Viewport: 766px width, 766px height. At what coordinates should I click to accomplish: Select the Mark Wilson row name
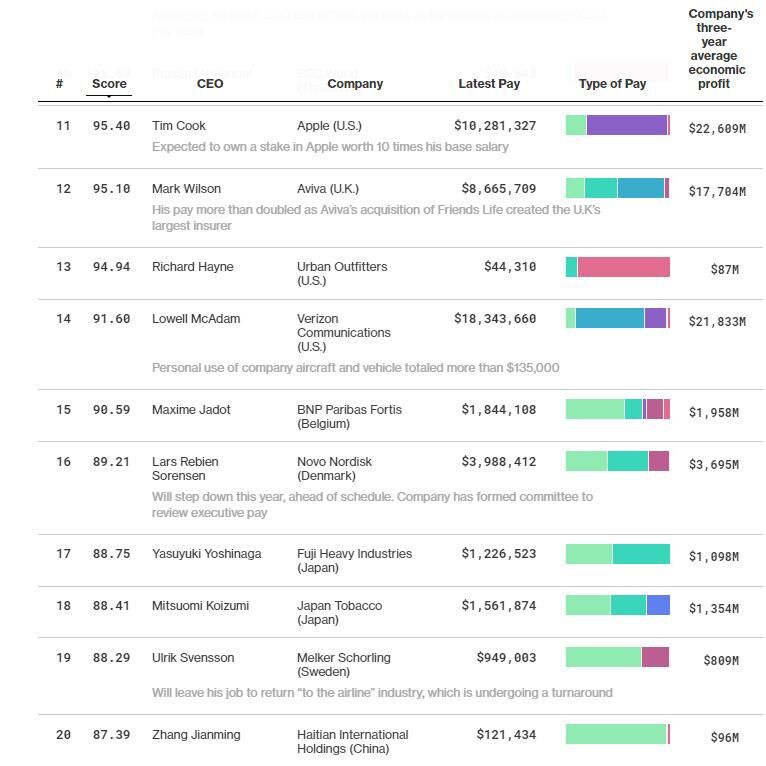[x=186, y=189]
